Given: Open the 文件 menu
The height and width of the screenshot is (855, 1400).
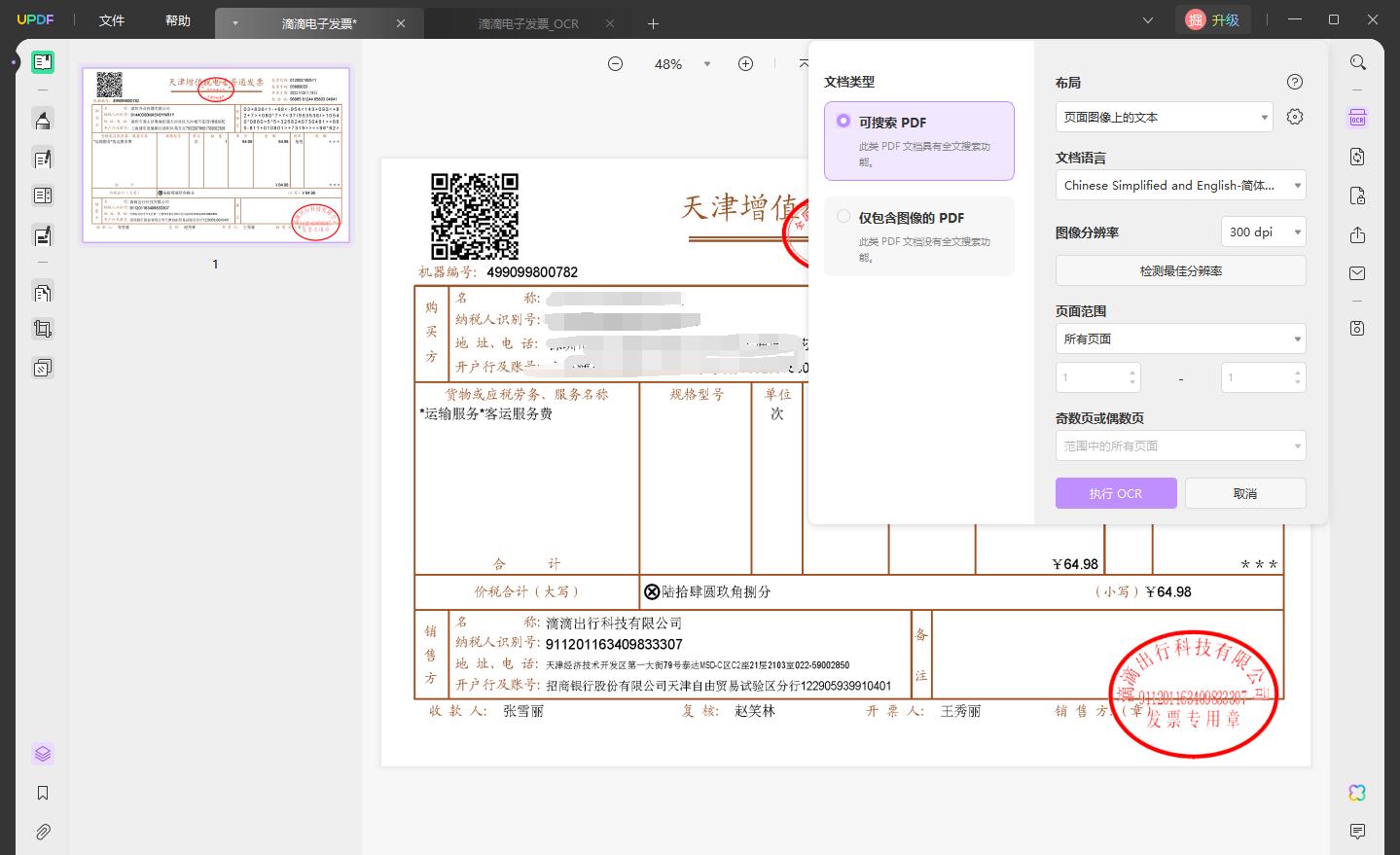Looking at the screenshot, I should (112, 20).
